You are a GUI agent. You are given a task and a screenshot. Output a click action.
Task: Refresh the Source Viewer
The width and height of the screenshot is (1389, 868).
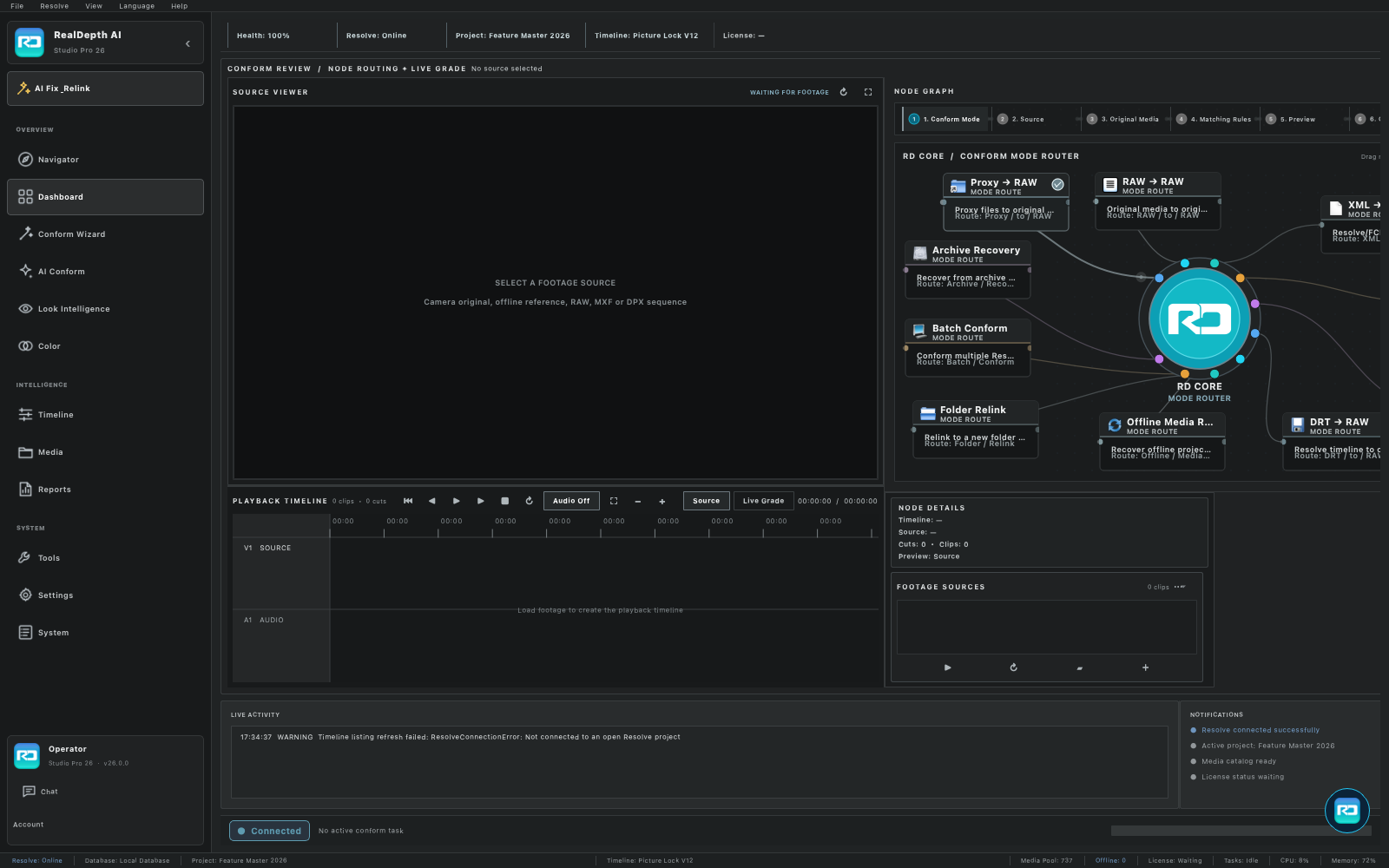coord(843,92)
